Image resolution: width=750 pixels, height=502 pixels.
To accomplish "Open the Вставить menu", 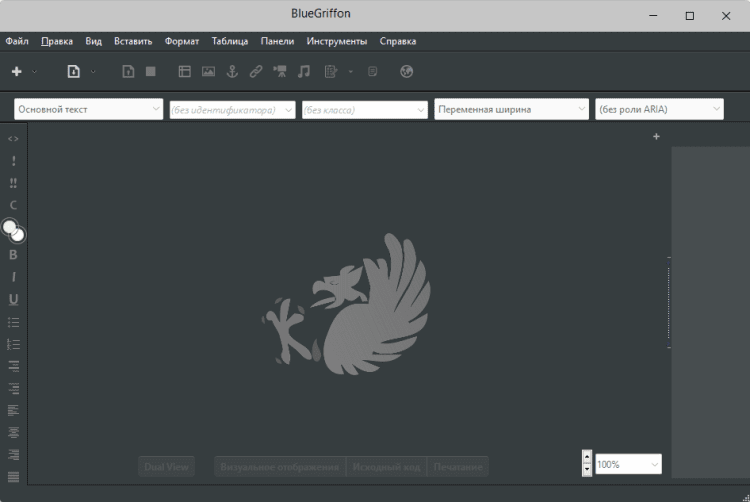I will (x=133, y=41).
